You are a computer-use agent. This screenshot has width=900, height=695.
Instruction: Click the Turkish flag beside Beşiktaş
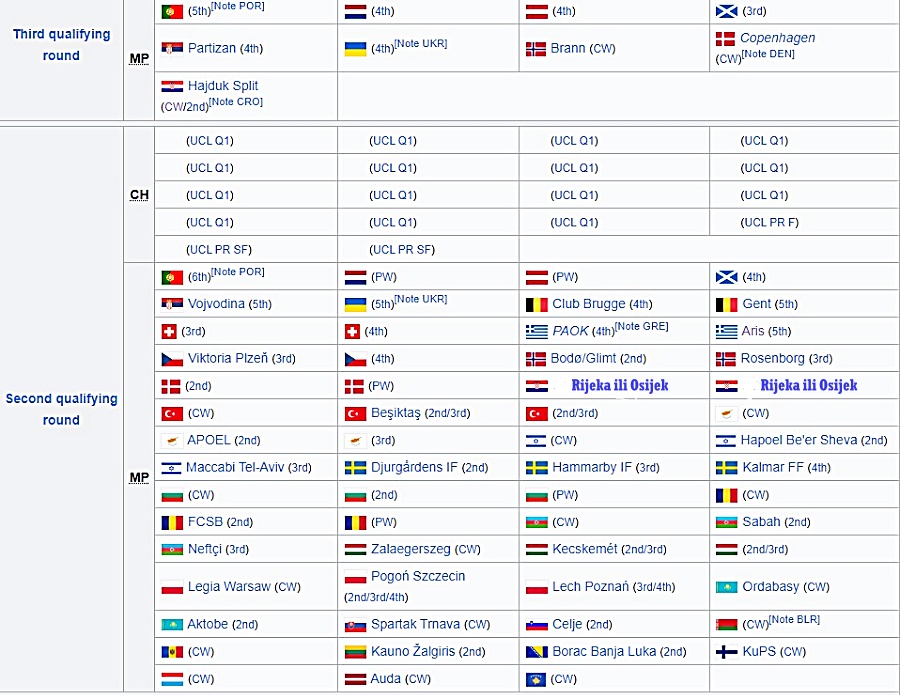pos(355,414)
